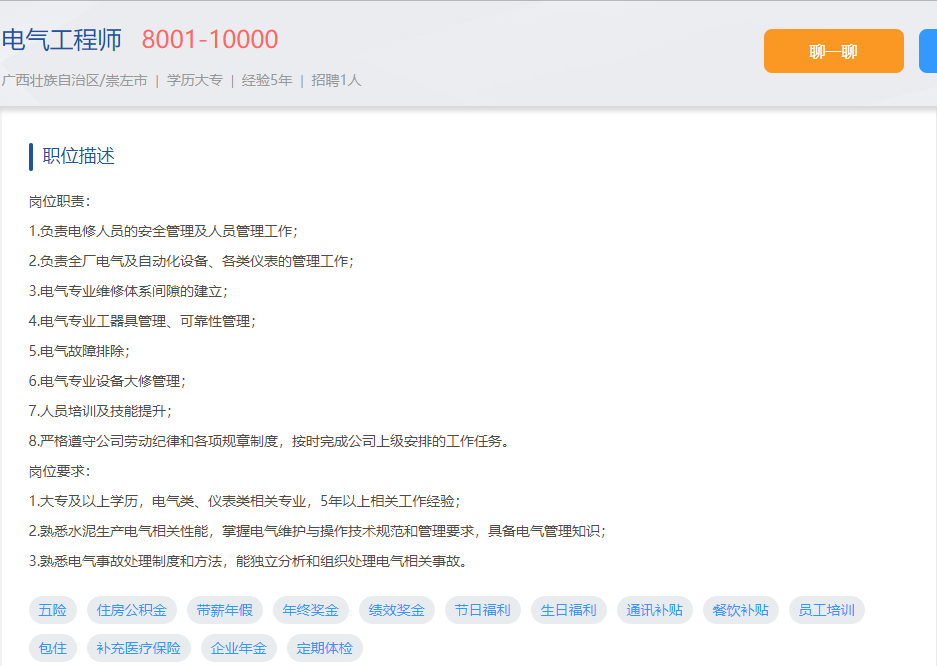
Task: Click line 5.电气故障排除
Action: 79,351
